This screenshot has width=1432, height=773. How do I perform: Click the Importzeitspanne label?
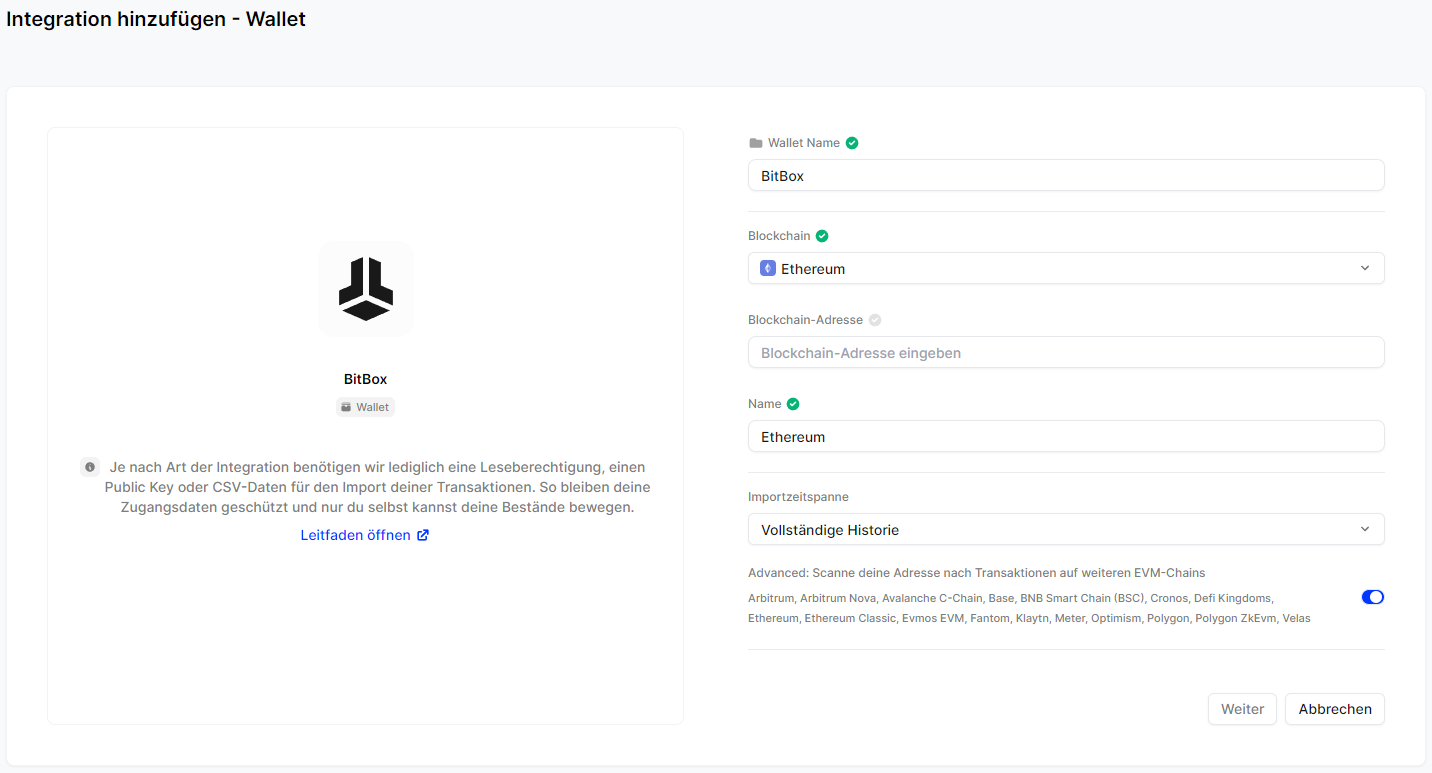click(798, 496)
